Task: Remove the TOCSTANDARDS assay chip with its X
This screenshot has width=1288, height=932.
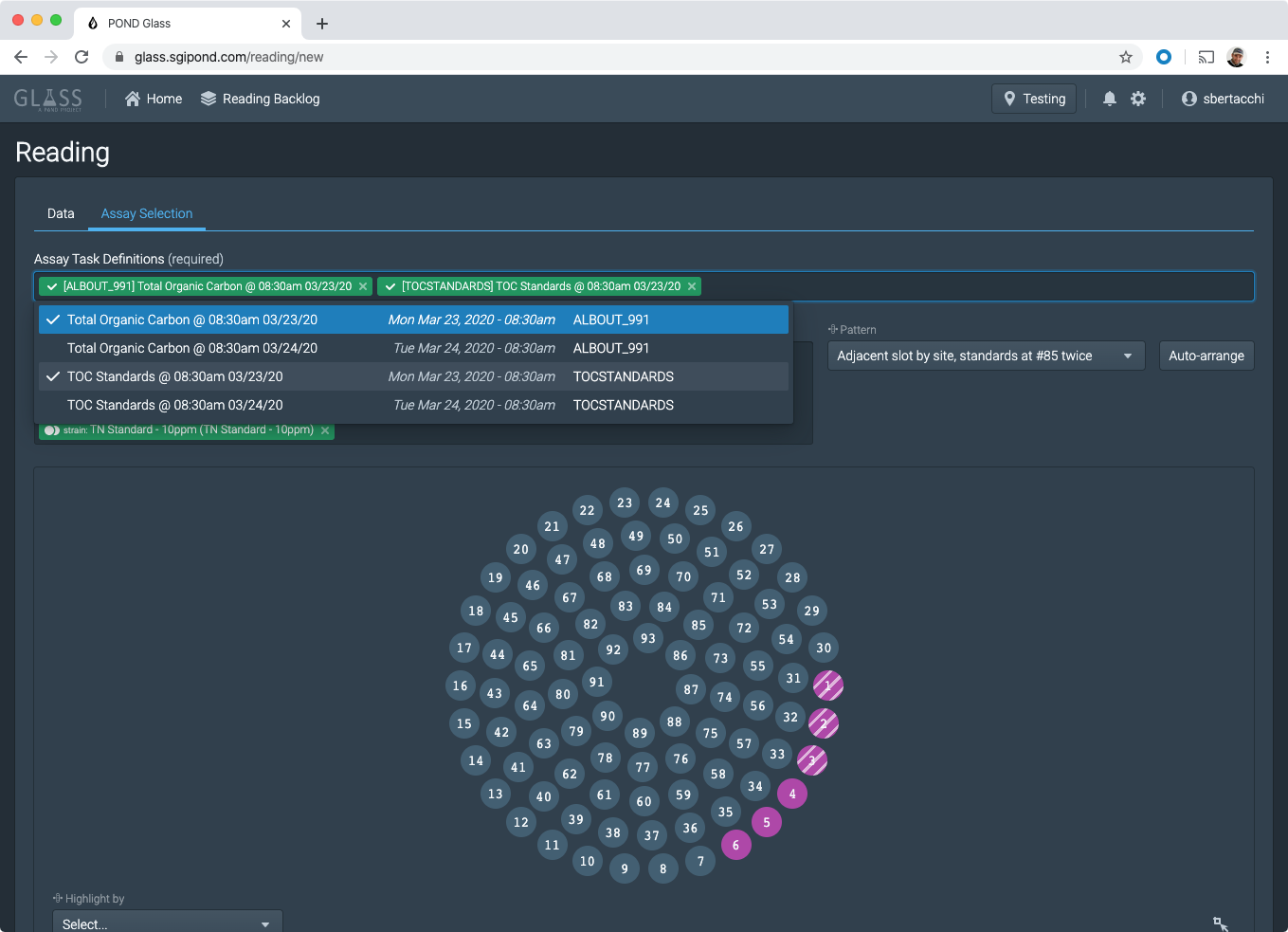Action: 692,285
